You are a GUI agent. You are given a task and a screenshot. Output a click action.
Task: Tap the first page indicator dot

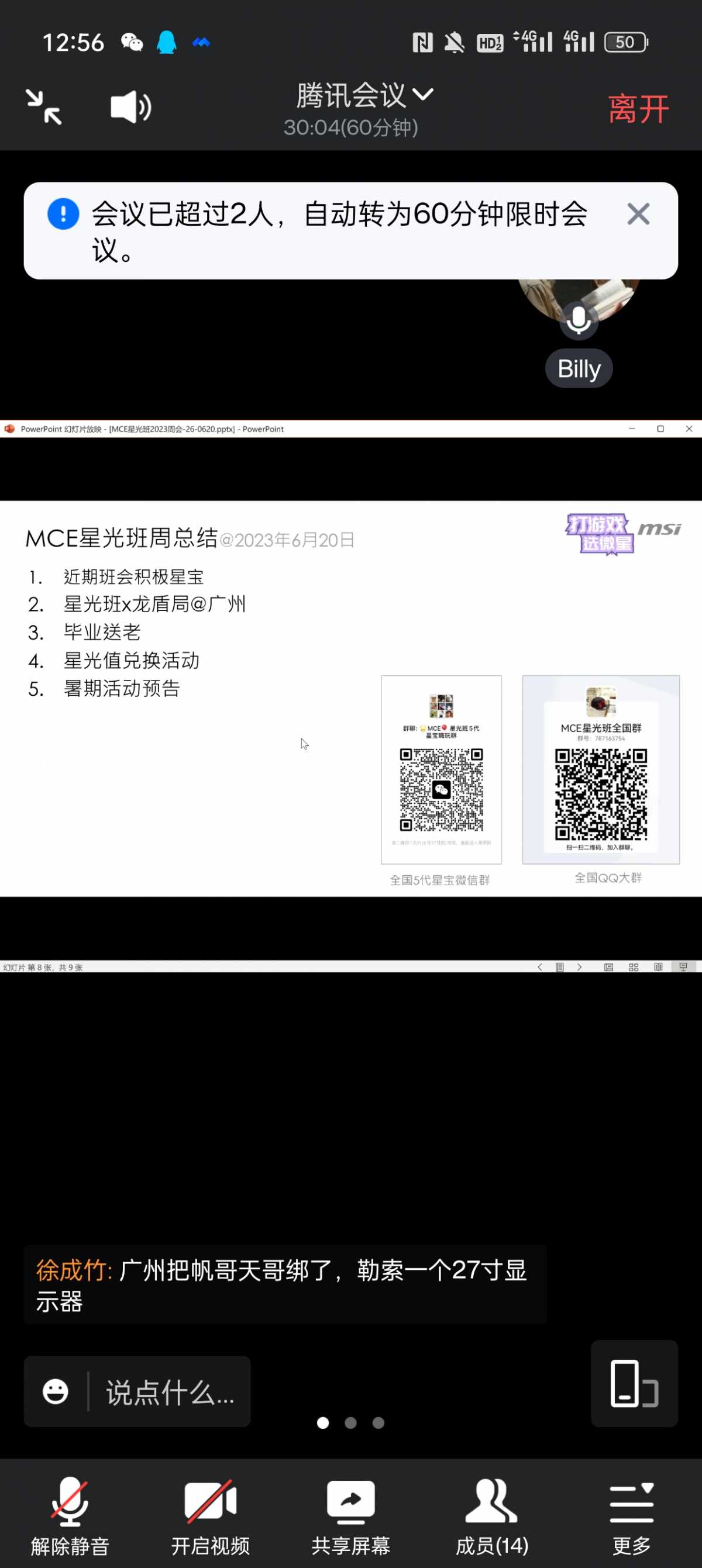[324, 1422]
